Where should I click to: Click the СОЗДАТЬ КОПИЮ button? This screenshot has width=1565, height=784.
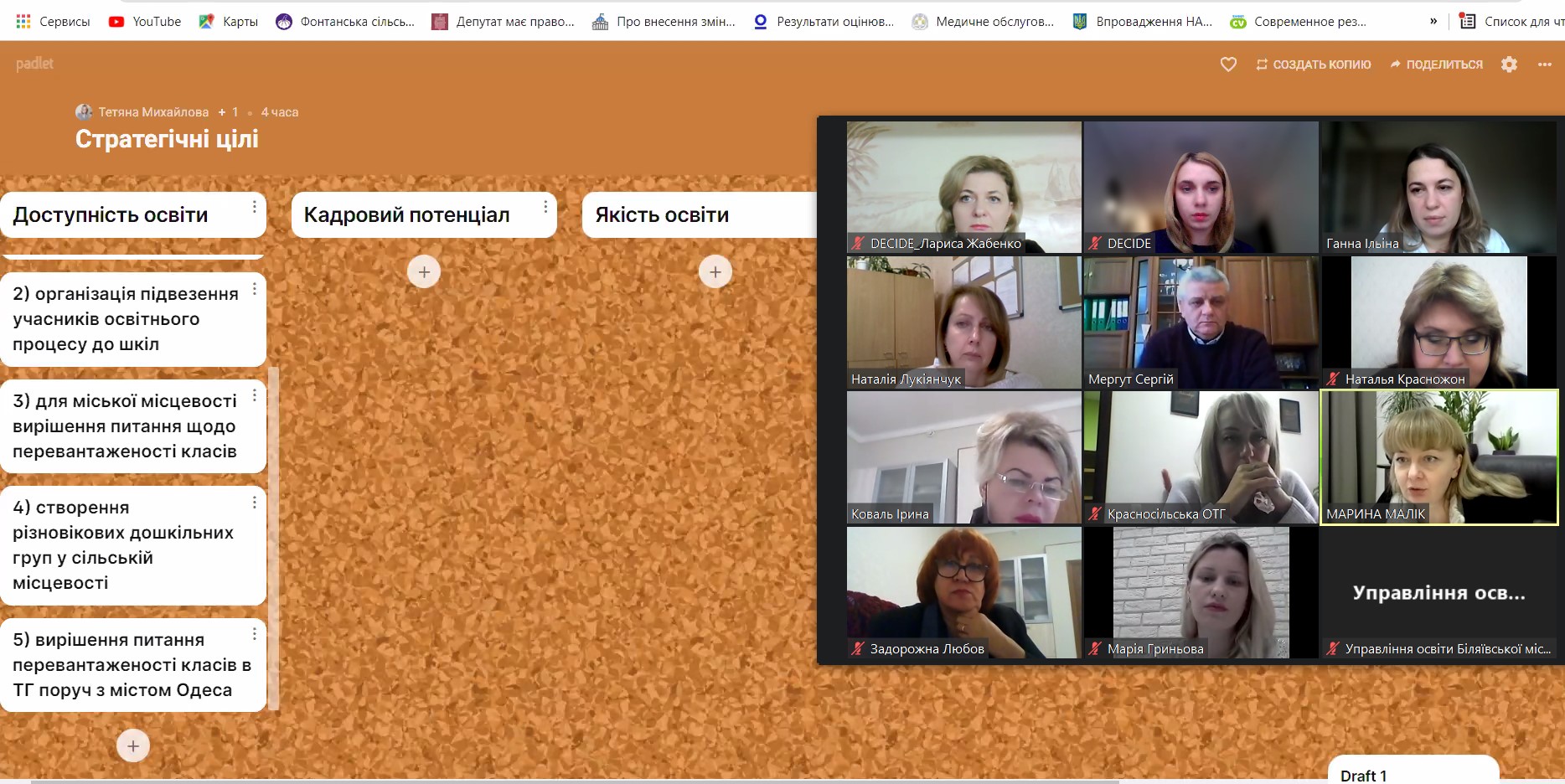coord(1313,64)
